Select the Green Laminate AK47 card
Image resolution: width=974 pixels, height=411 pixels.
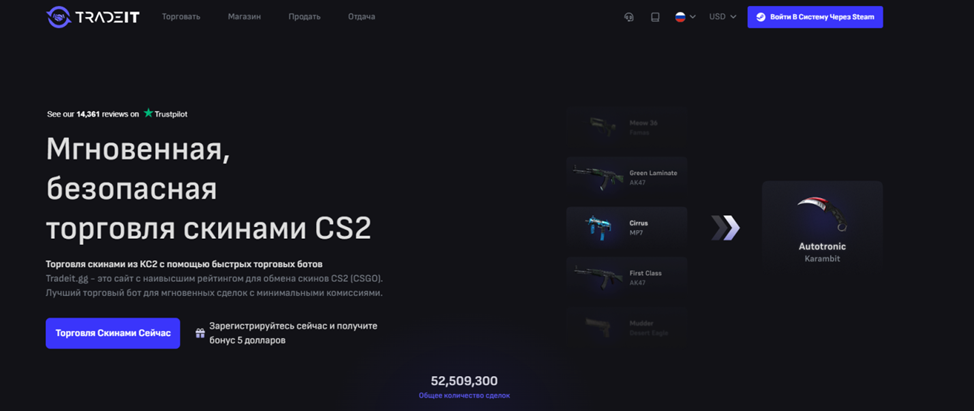[x=626, y=178]
